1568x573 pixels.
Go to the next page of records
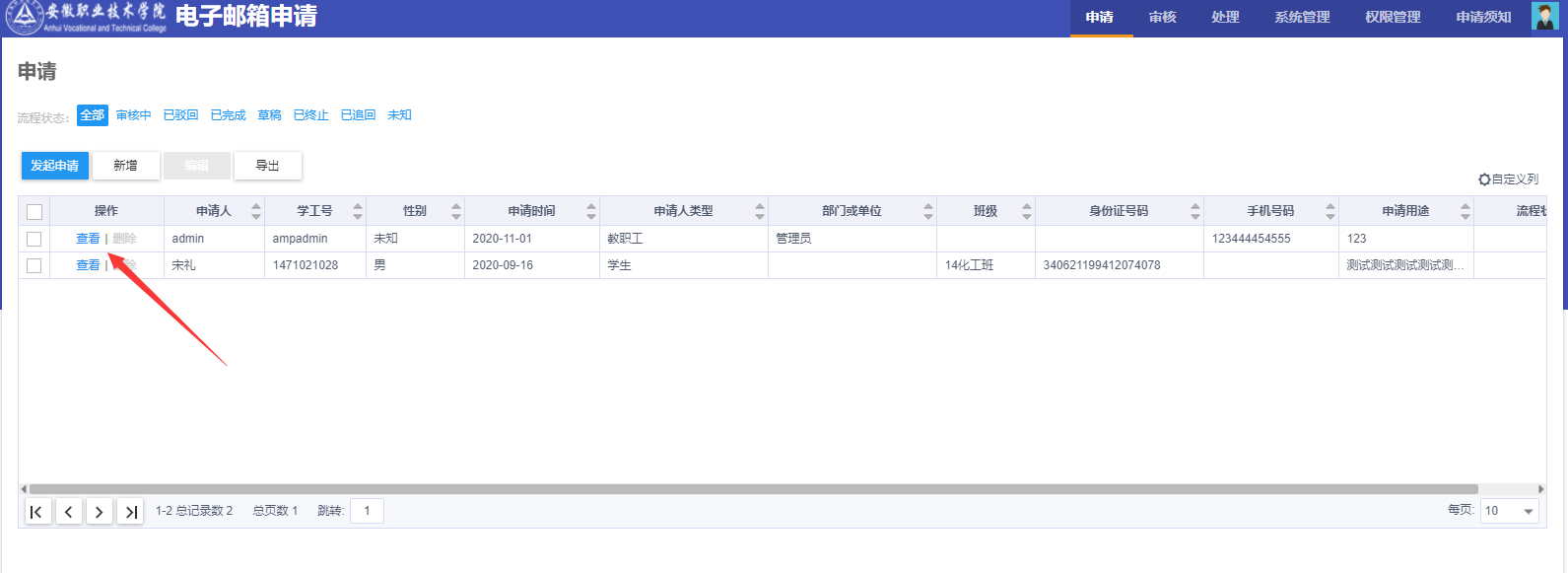click(99, 511)
